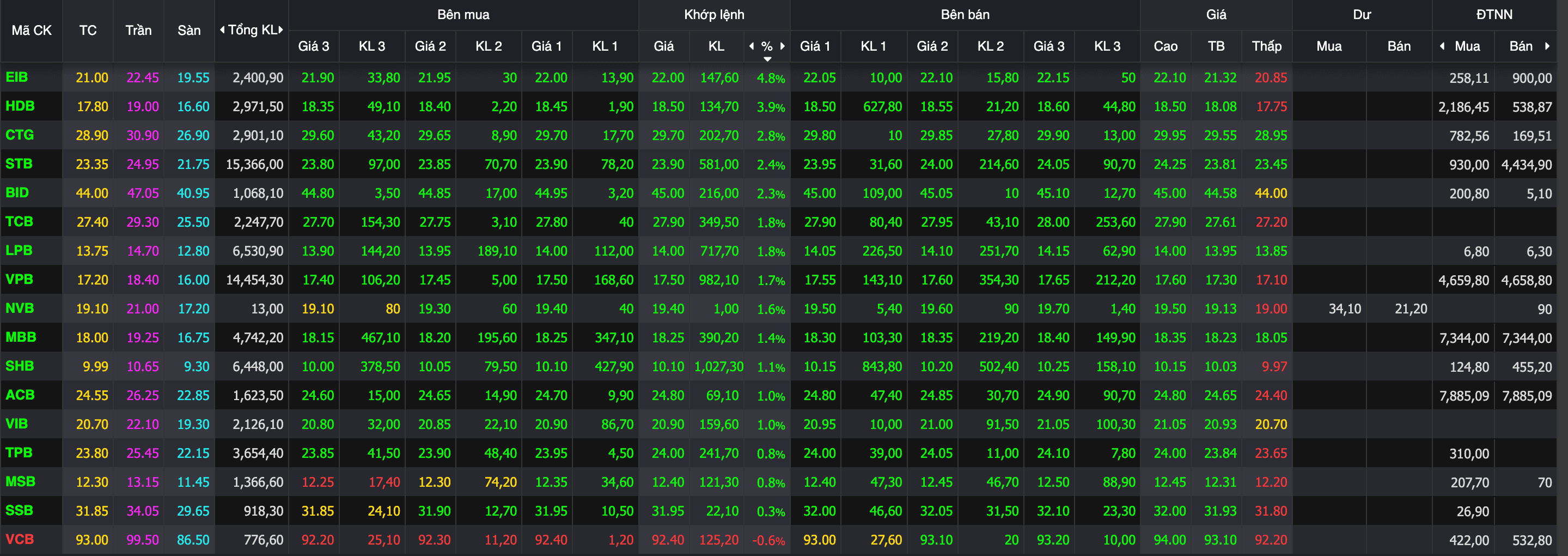This screenshot has height=556, width=1568.
Task: Sort by TC reference price header
Action: coord(88,31)
